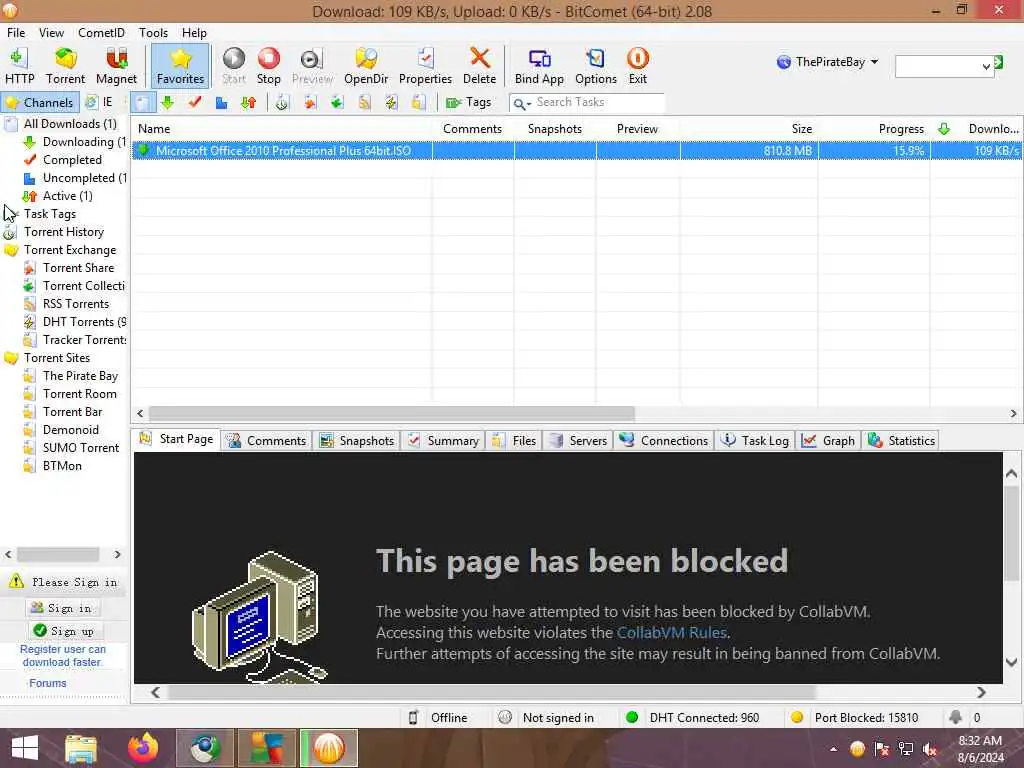1024x768 pixels.
Task: Open the HTTP download toolbar button
Action: click(20, 66)
